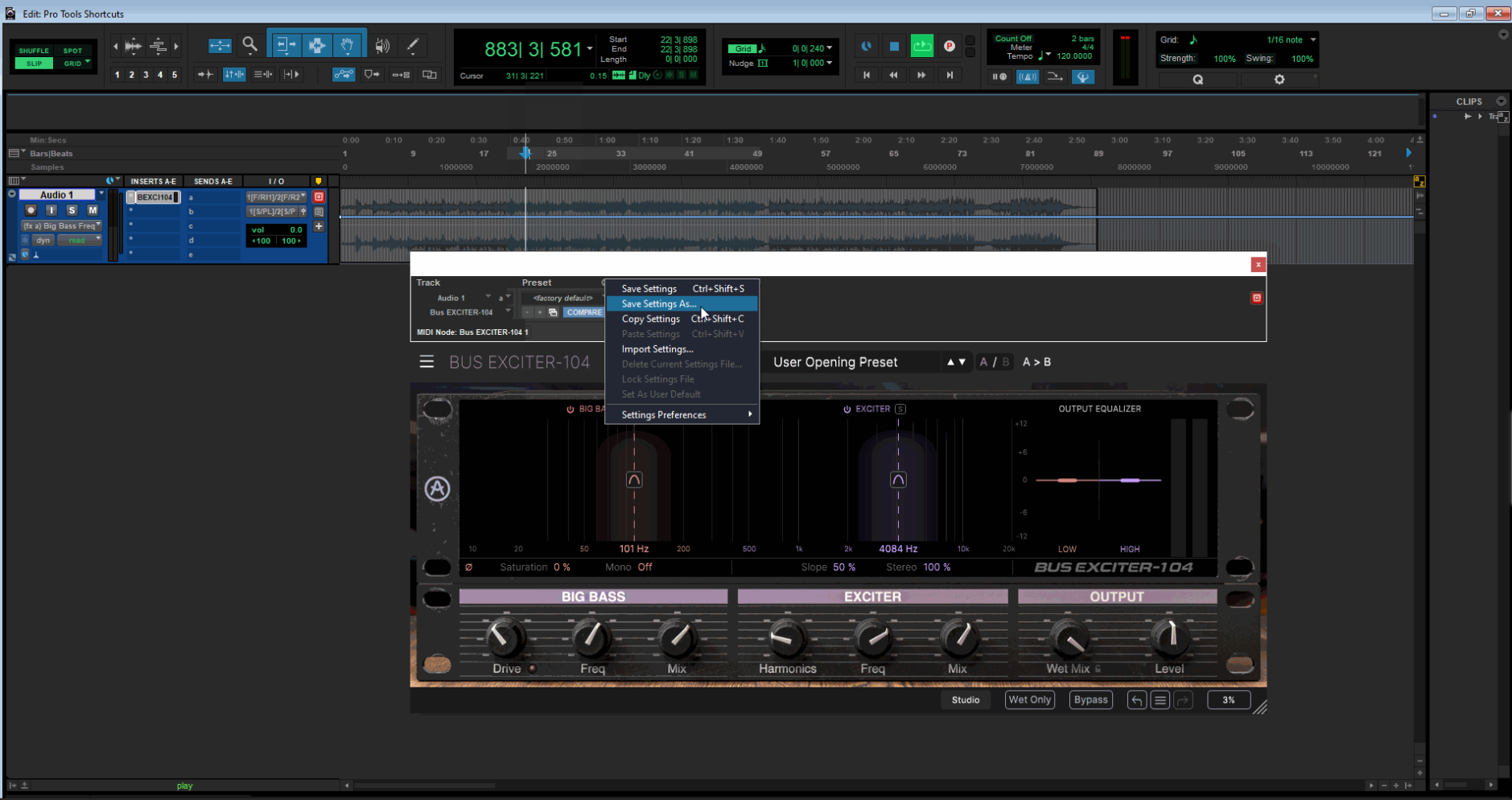This screenshot has height=800, width=1512.
Task: Go to end in transport
Action: click(950, 75)
